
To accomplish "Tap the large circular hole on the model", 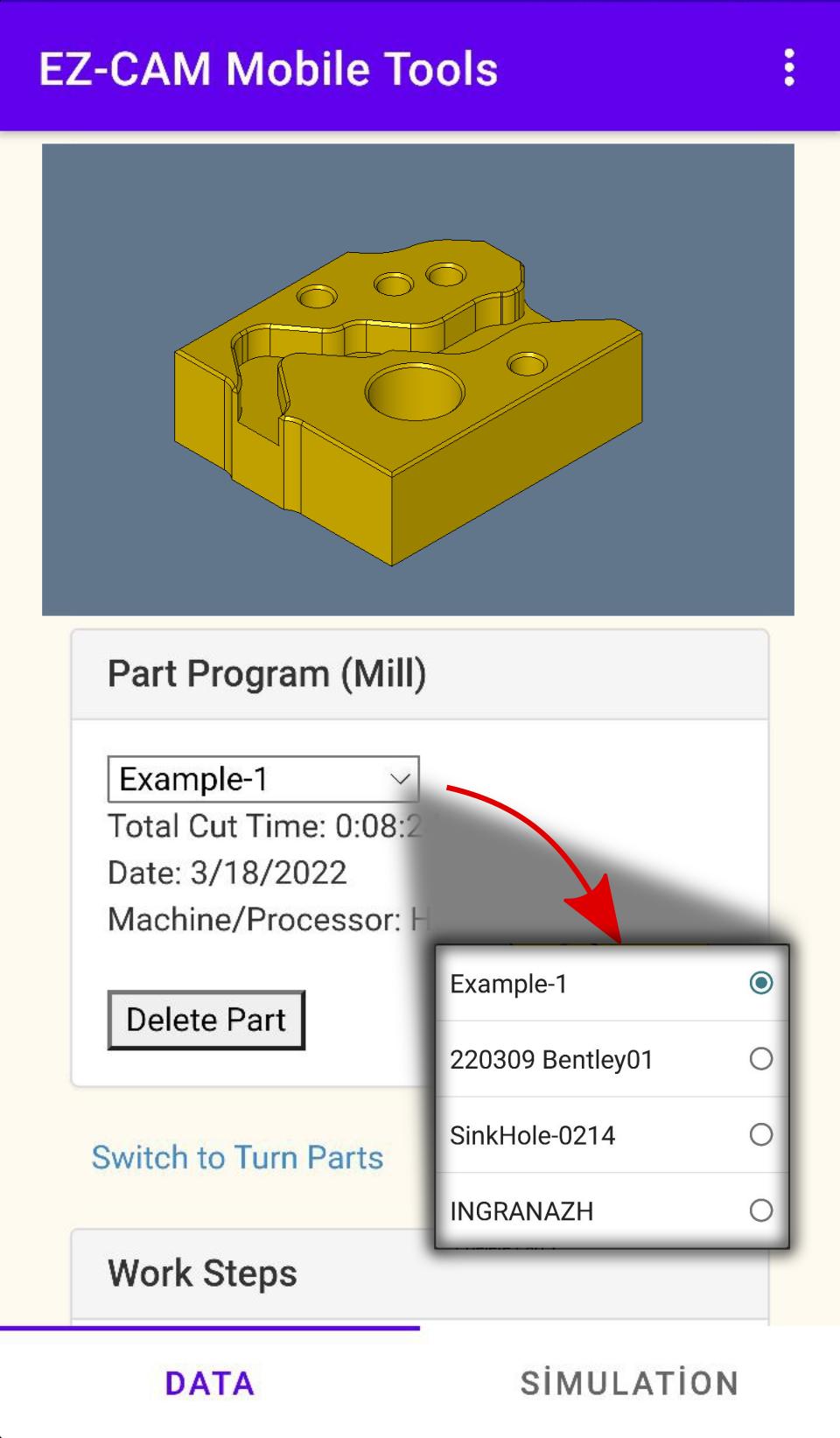I will 415,390.
